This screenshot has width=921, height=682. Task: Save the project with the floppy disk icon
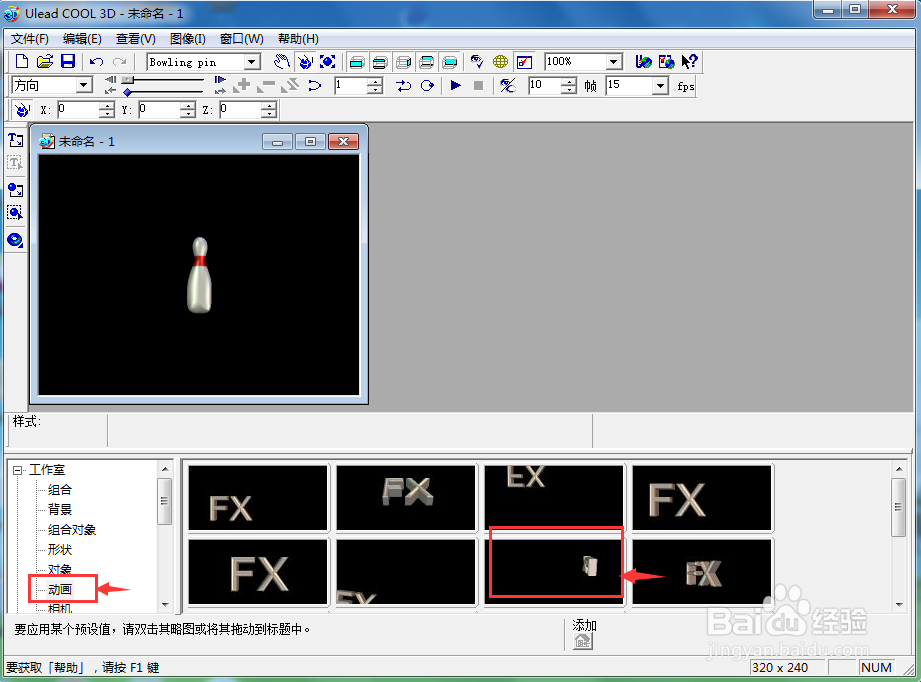click(x=68, y=61)
